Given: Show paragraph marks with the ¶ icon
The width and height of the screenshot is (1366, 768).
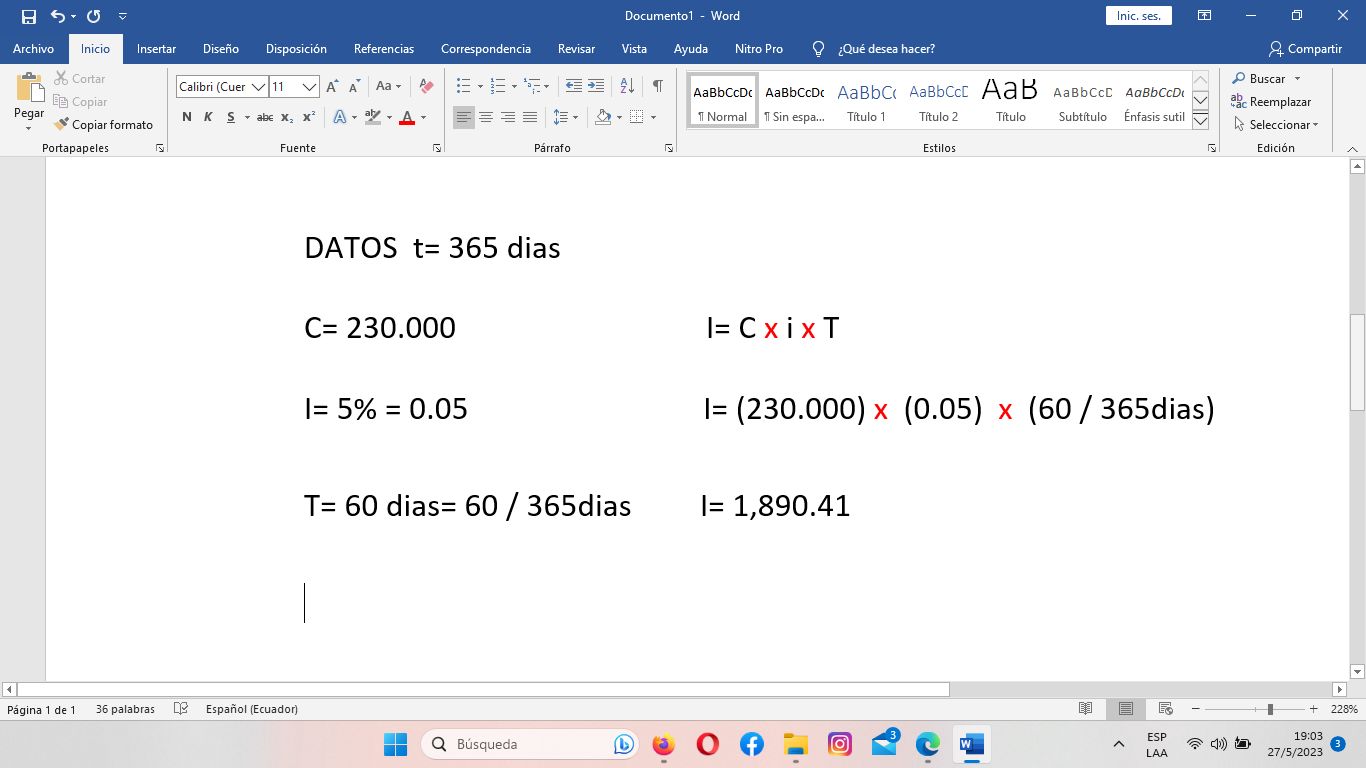Looking at the screenshot, I should click(657, 87).
